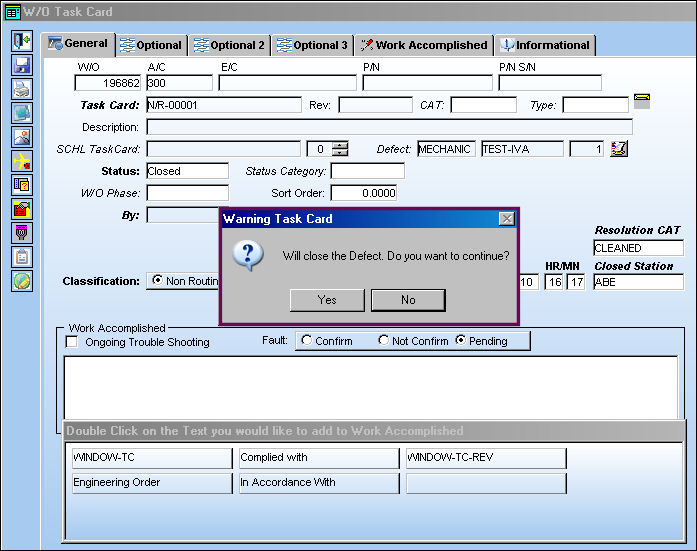Click the printer icon in sidebar

[x=22, y=89]
